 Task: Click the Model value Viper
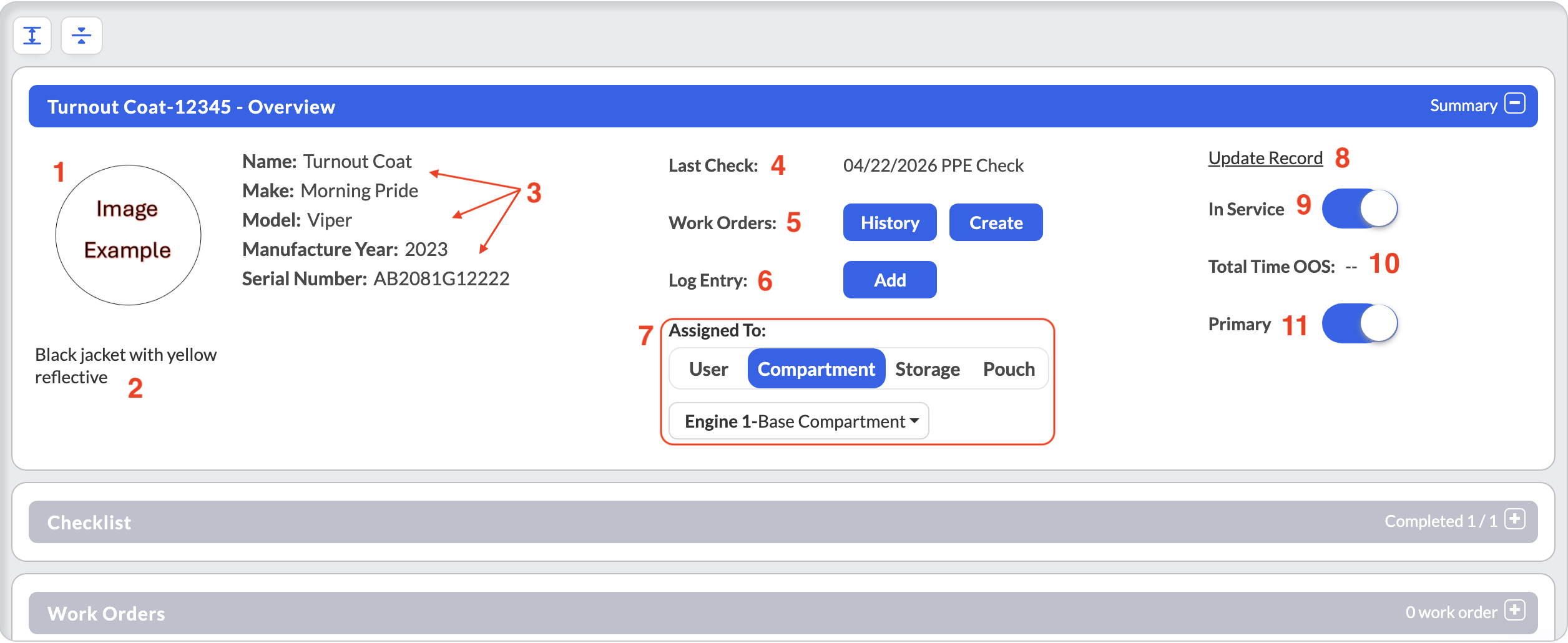coord(330,220)
